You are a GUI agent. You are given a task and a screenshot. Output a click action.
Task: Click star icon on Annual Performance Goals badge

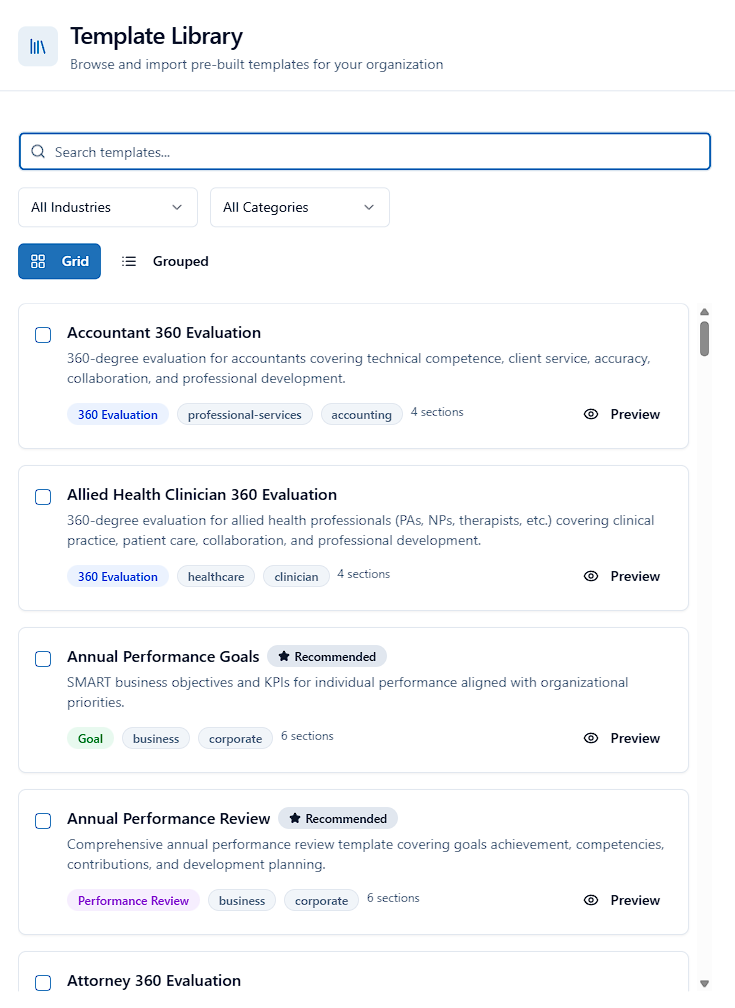click(284, 656)
